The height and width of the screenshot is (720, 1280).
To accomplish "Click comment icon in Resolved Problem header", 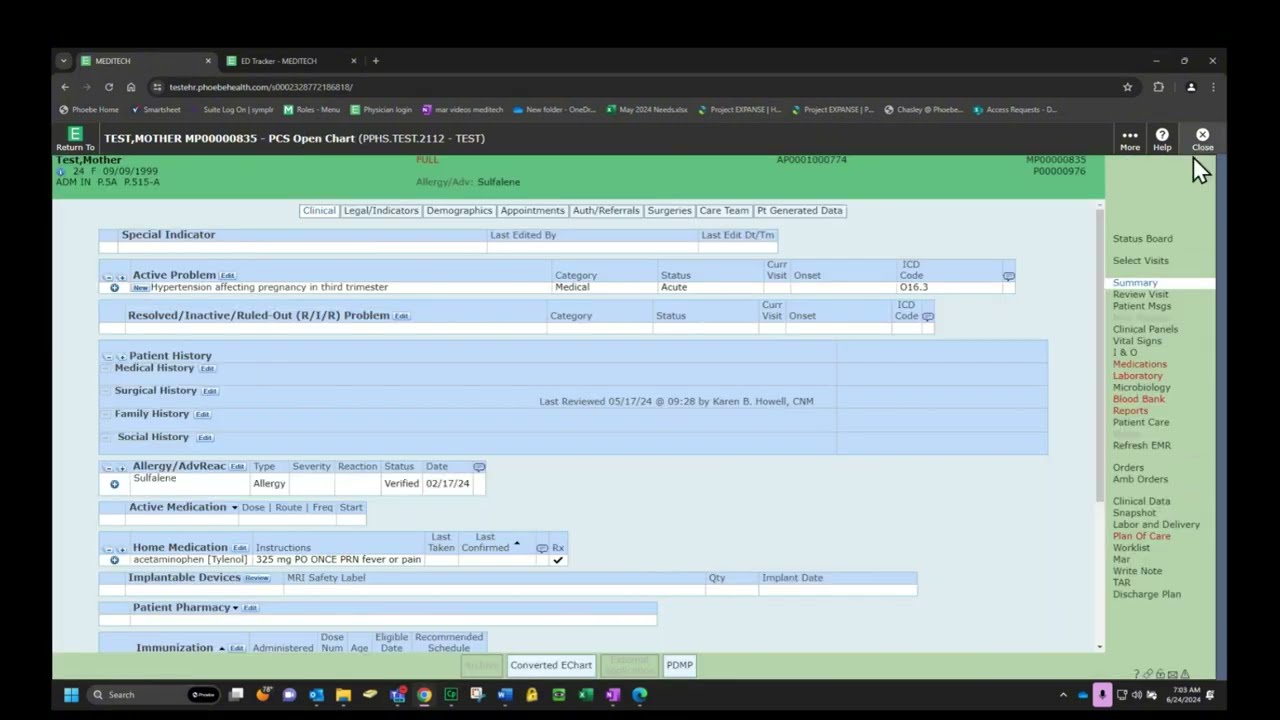I will pyautogui.click(x=928, y=317).
